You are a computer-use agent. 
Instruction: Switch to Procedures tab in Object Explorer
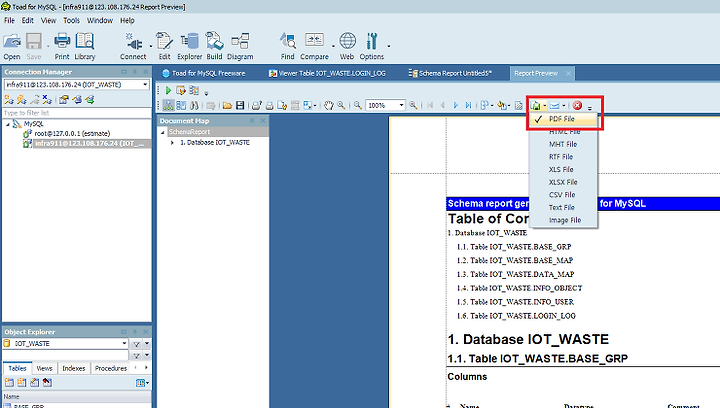pyautogui.click(x=111, y=368)
